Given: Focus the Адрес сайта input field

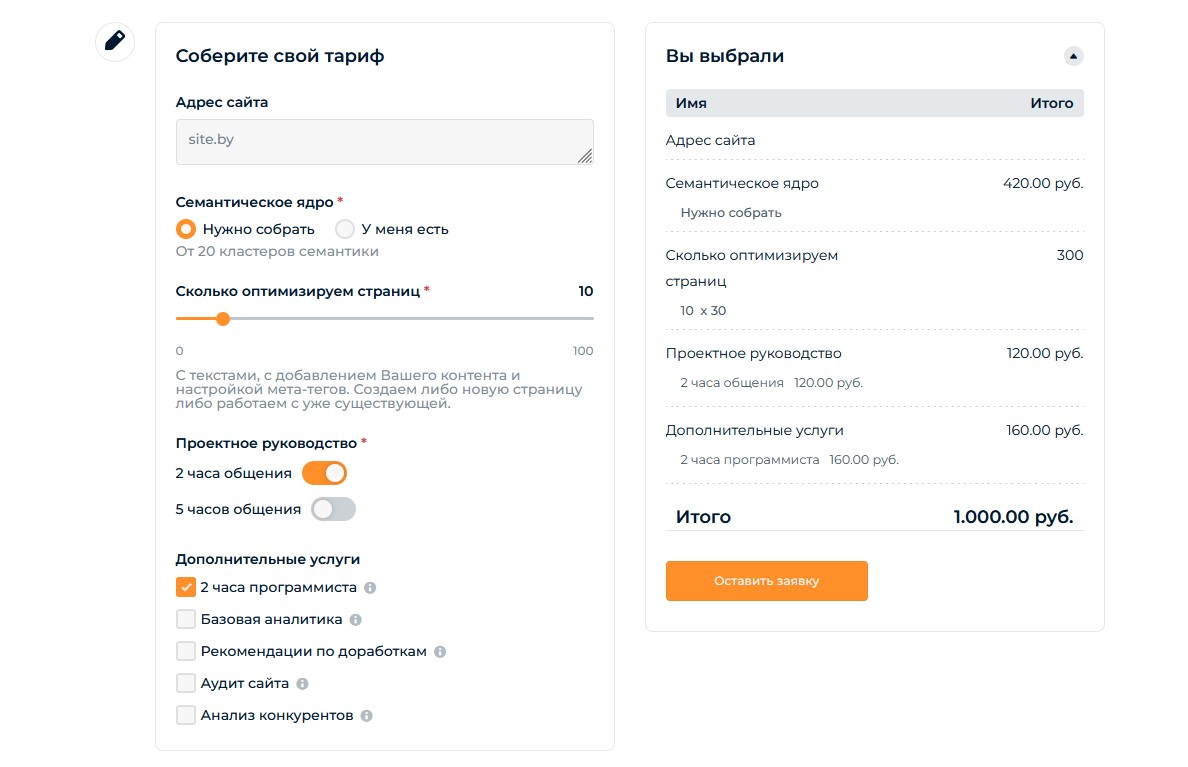Looking at the screenshot, I should point(384,142).
